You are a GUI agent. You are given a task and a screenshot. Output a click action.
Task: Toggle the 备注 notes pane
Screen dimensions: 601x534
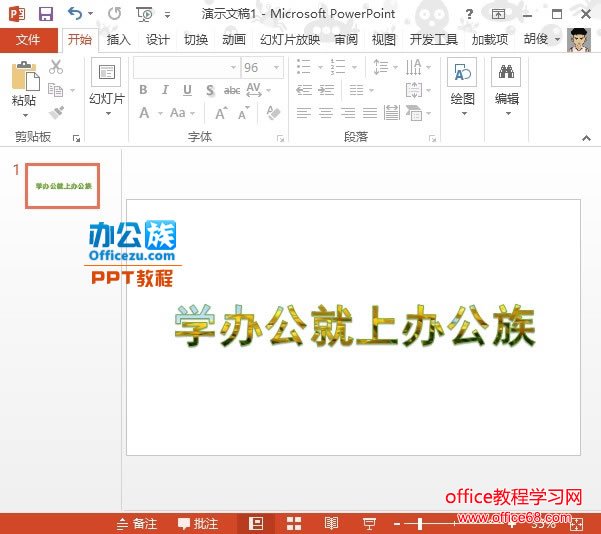[137, 524]
